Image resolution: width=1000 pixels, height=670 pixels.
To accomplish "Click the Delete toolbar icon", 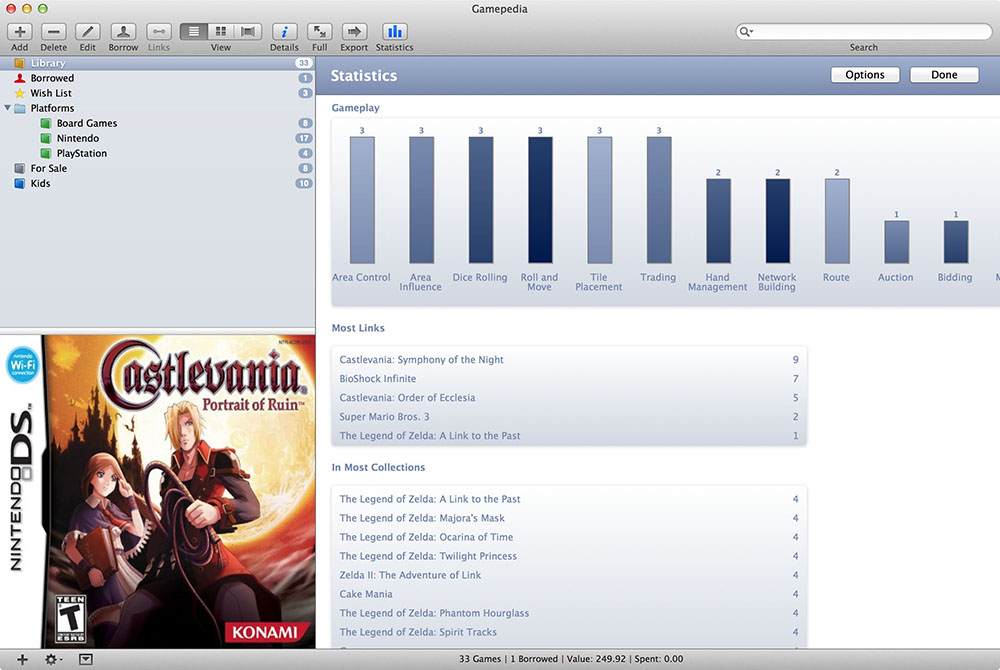I will 54,32.
